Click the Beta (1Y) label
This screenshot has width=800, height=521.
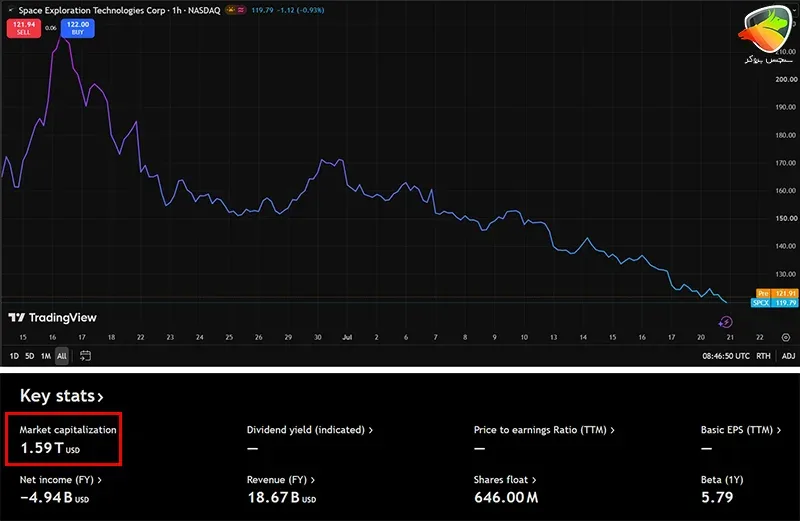(x=722, y=480)
